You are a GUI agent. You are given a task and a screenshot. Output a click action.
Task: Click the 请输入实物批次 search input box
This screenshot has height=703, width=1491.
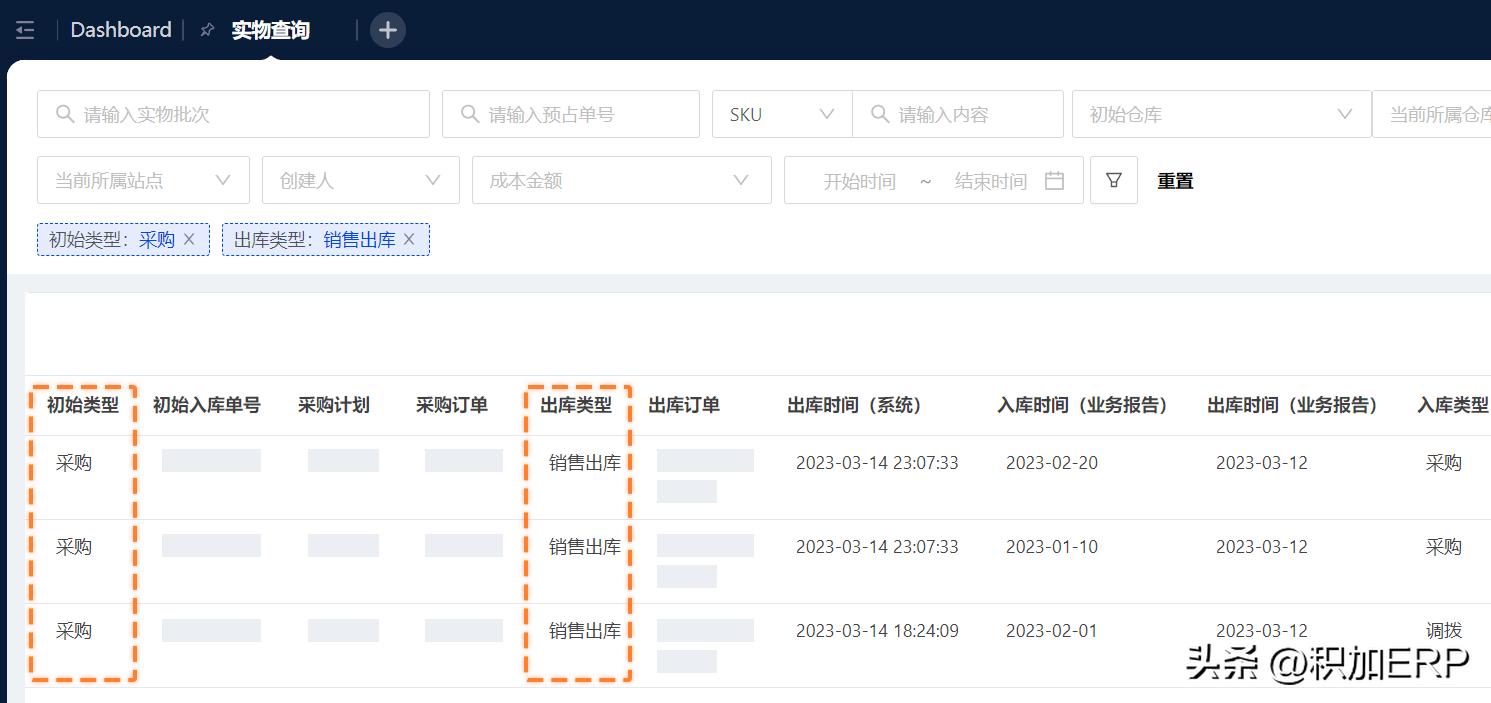coord(233,113)
